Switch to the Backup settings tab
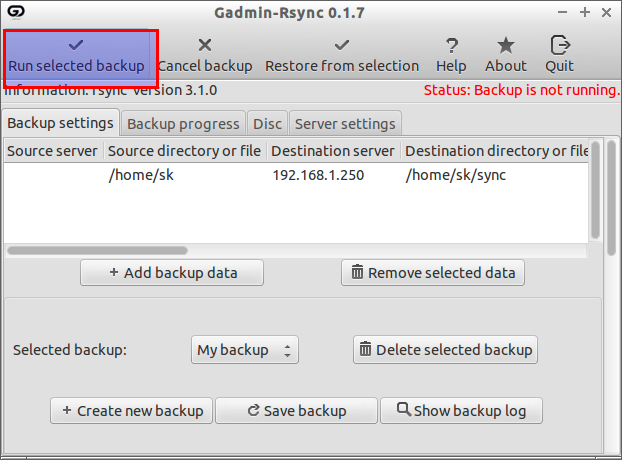622x460 pixels. click(x=60, y=123)
